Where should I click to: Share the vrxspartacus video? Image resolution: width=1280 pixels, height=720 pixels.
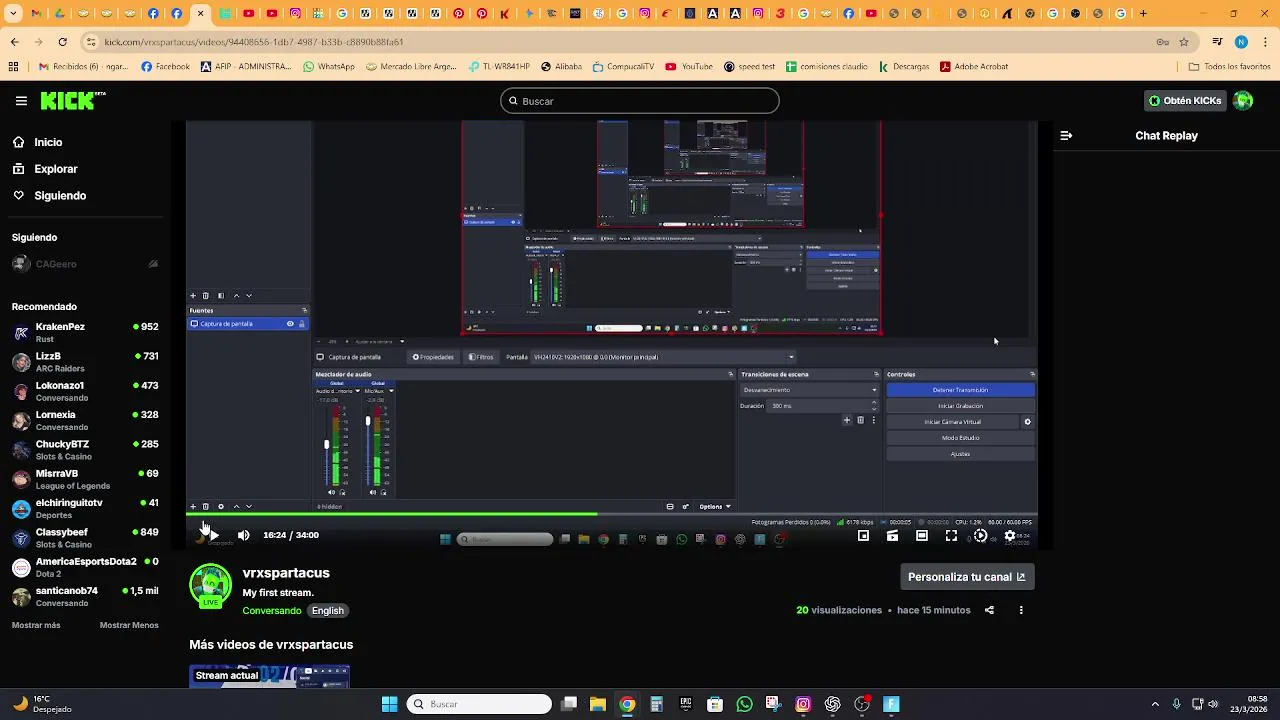click(x=989, y=610)
